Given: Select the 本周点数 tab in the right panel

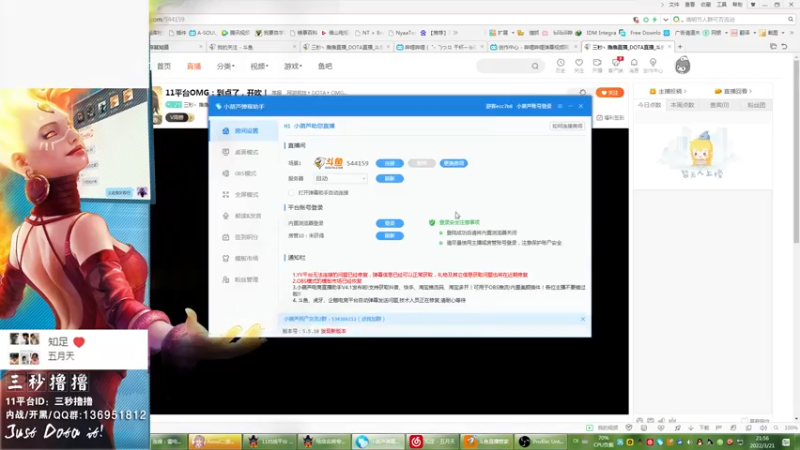Looking at the screenshot, I should tap(683, 105).
